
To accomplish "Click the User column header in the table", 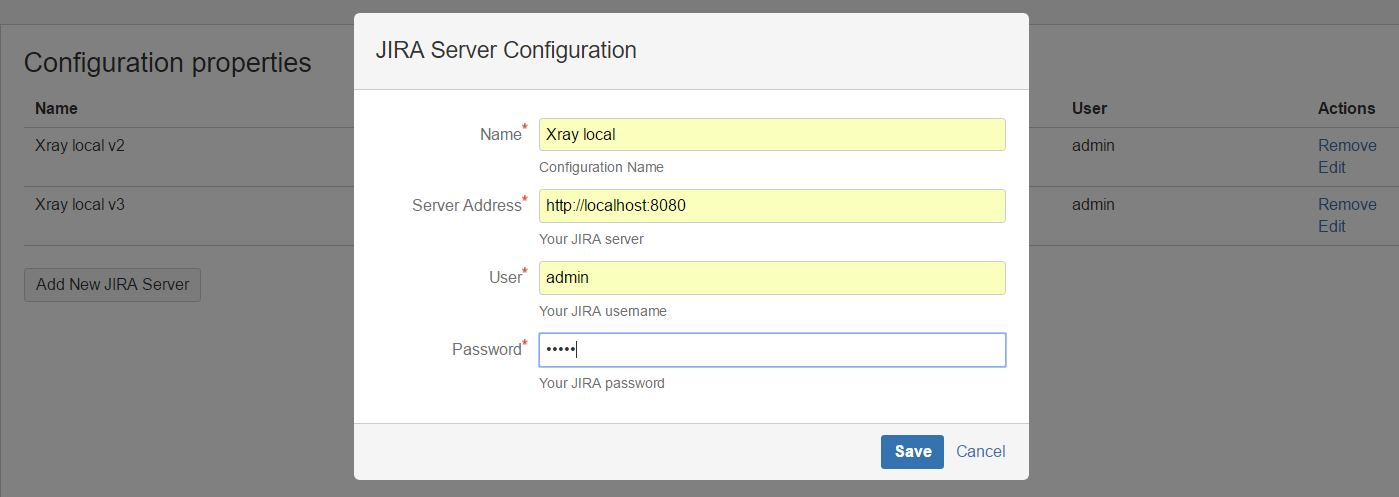I will tap(1089, 108).
